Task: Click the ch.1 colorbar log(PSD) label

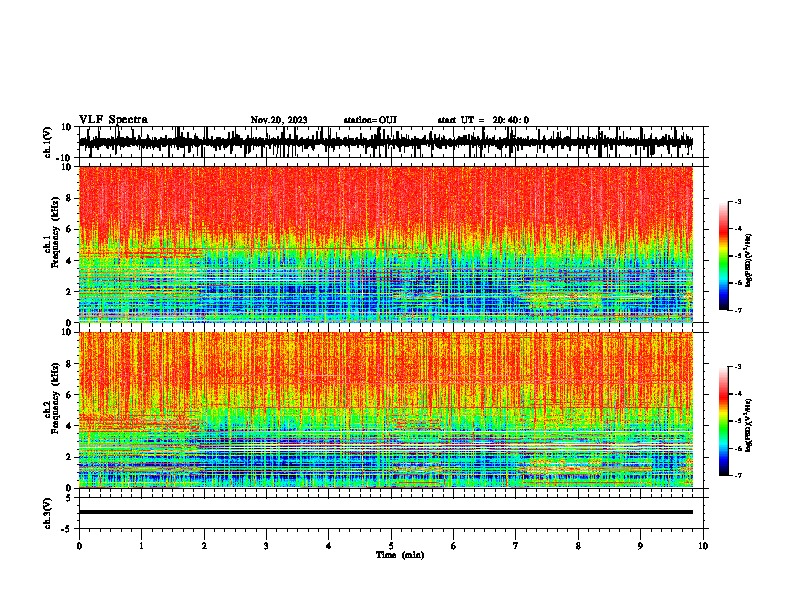Action: tap(749, 260)
